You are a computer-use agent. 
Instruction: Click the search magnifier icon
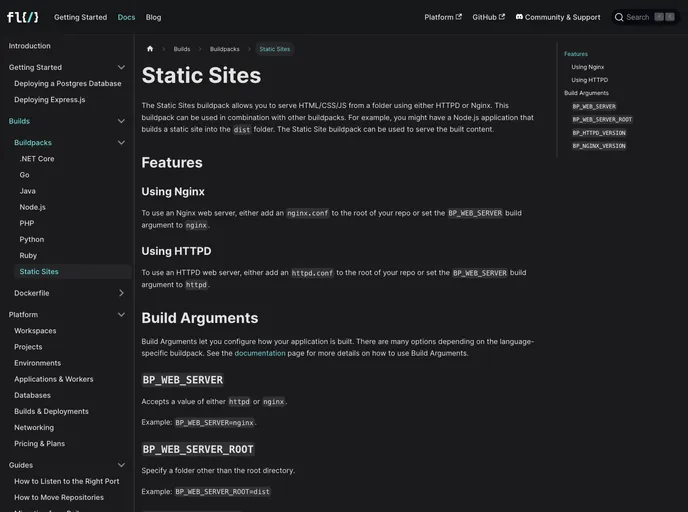click(x=619, y=17)
